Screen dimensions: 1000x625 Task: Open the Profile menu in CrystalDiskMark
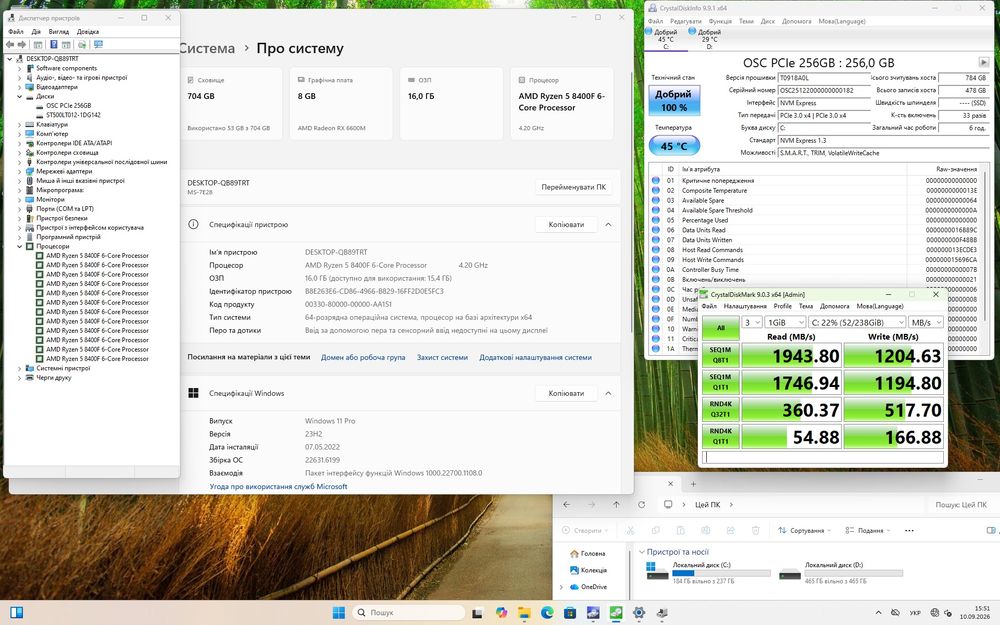tap(783, 306)
